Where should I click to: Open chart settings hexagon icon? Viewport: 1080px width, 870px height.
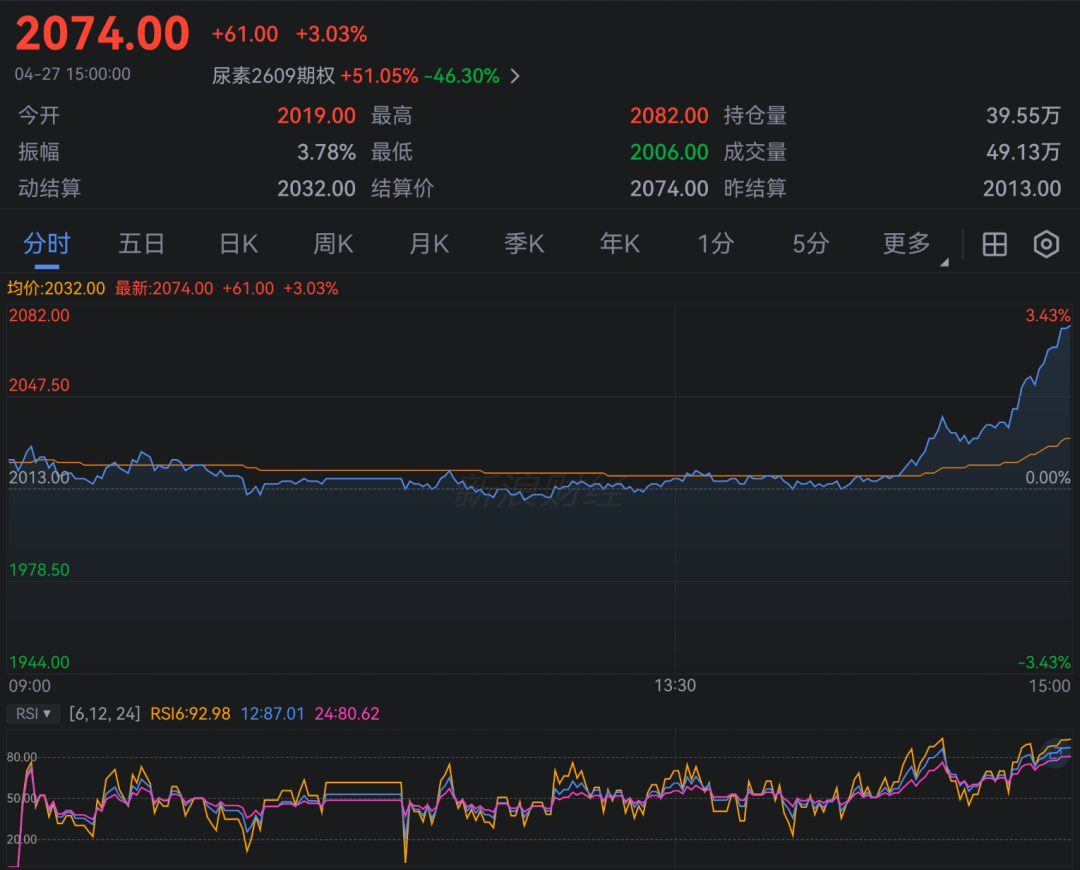(x=1046, y=245)
